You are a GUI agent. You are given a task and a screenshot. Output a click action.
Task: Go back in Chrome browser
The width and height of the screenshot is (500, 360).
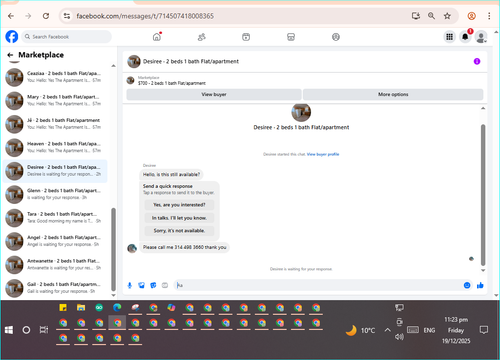click(x=11, y=16)
